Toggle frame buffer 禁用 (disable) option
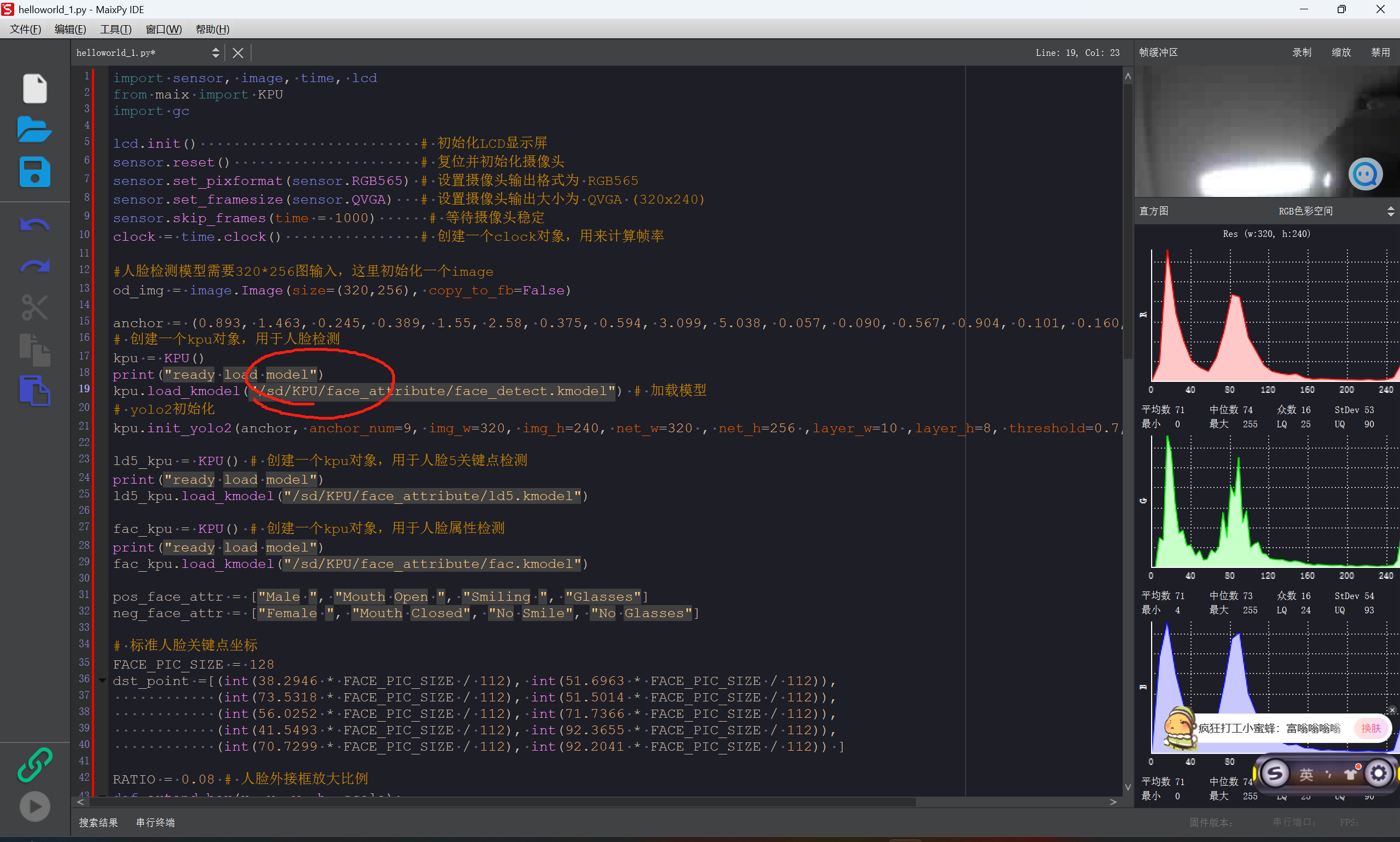The height and width of the screenshot is (842, 1400). [x=1380, y=52]
